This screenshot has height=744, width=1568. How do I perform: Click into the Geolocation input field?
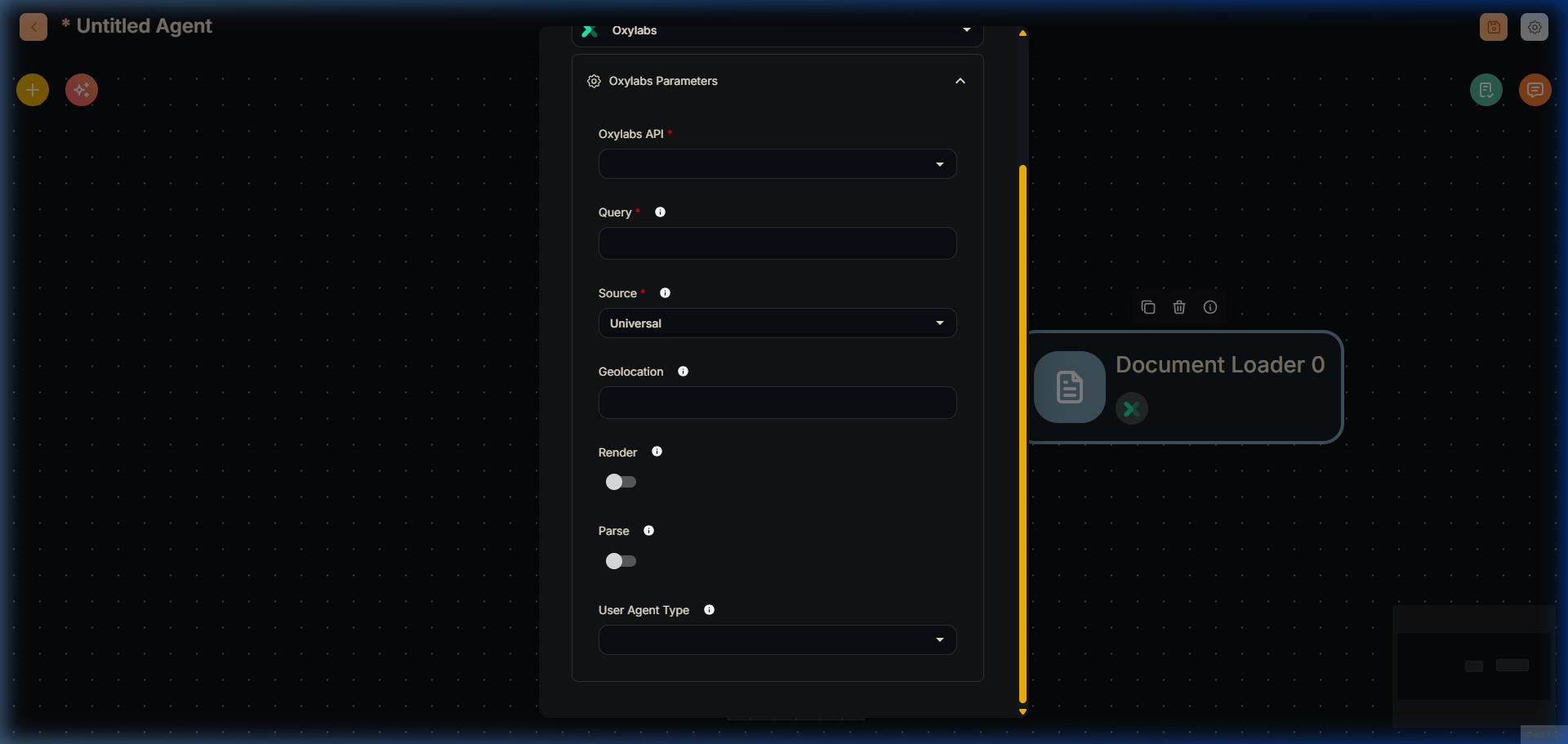pyautogui.click(x=777, y=403)
